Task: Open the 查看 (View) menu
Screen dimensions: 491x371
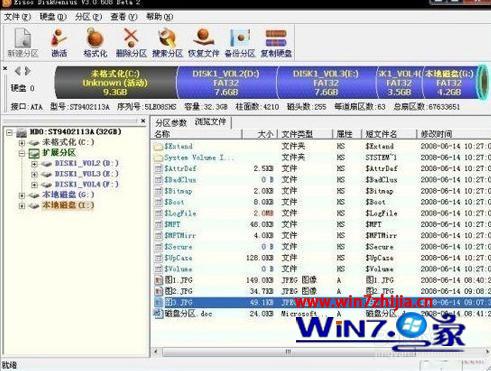Action: click(x=124, y=17)
